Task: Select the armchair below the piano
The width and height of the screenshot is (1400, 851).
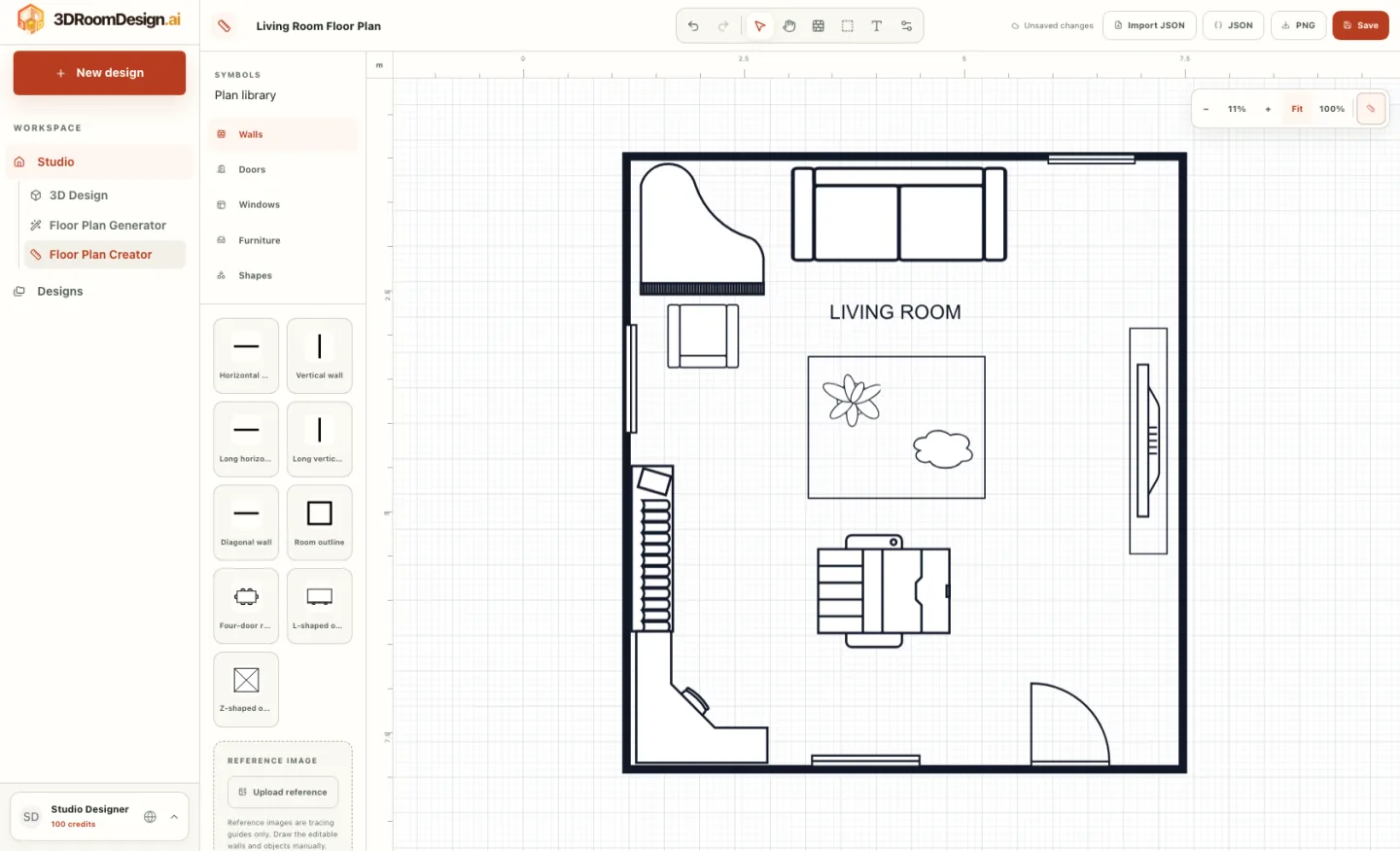Action: (x=703, y=336)
